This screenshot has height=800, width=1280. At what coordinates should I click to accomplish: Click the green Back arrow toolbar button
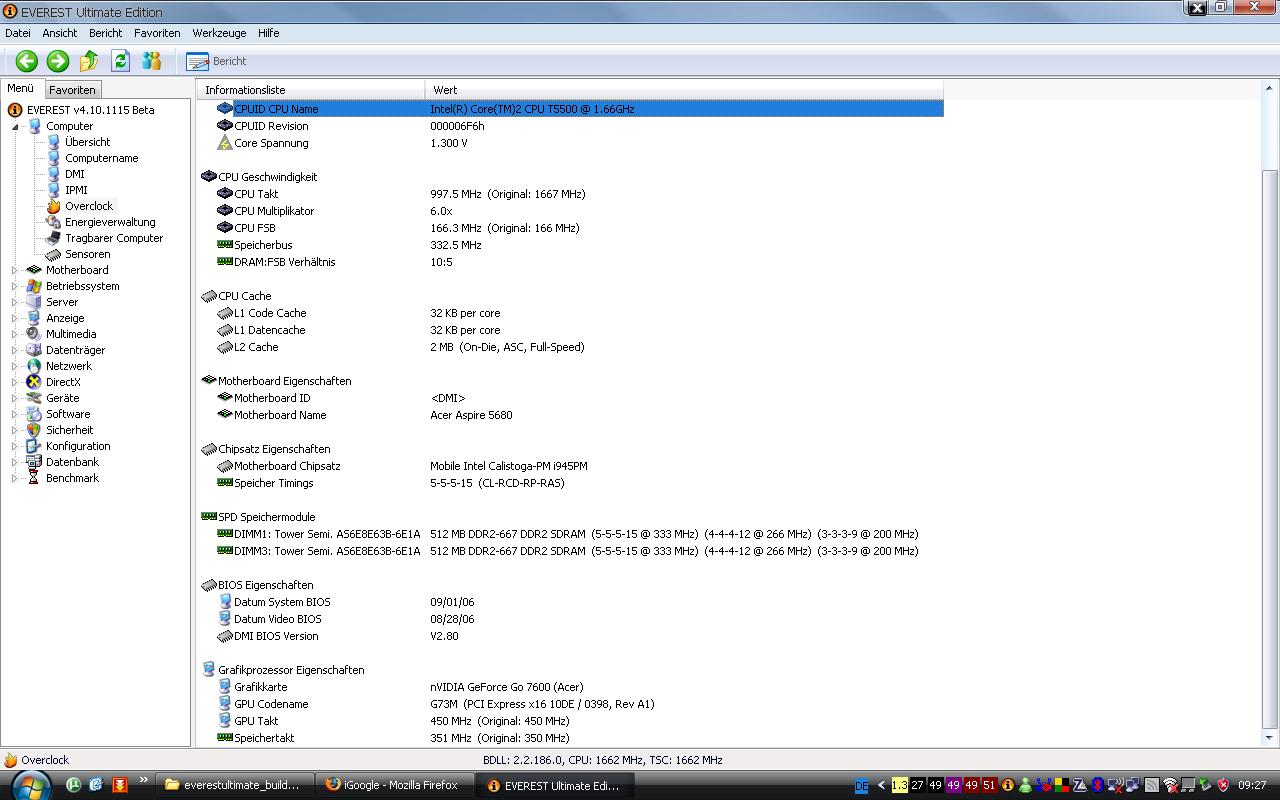tap(27, 61)
